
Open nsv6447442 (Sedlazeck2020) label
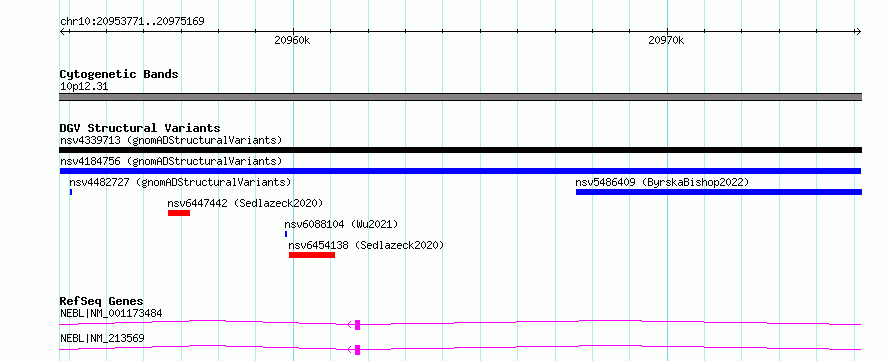point(245,203)
